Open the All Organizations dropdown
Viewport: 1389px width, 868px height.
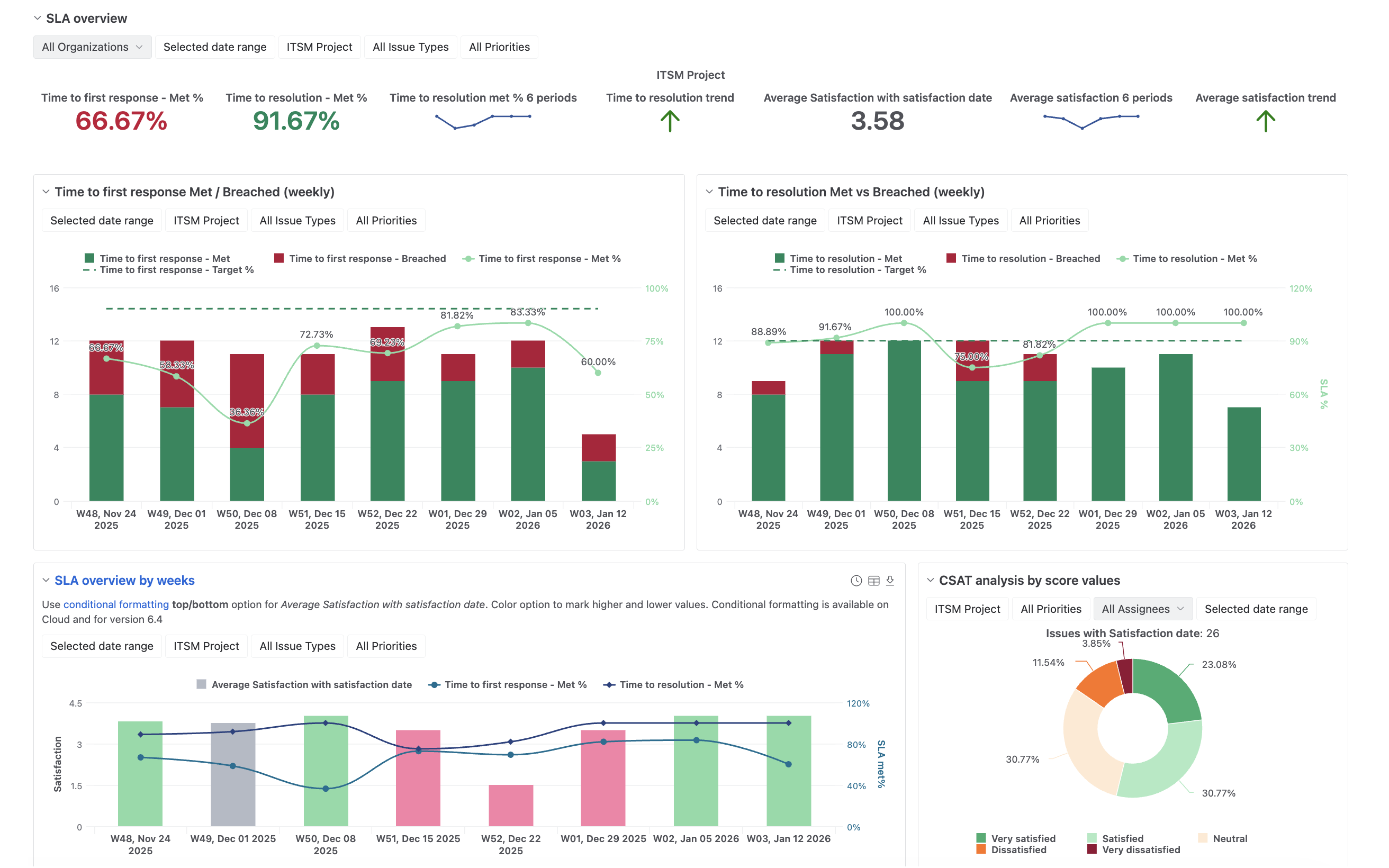click(93, 47)
